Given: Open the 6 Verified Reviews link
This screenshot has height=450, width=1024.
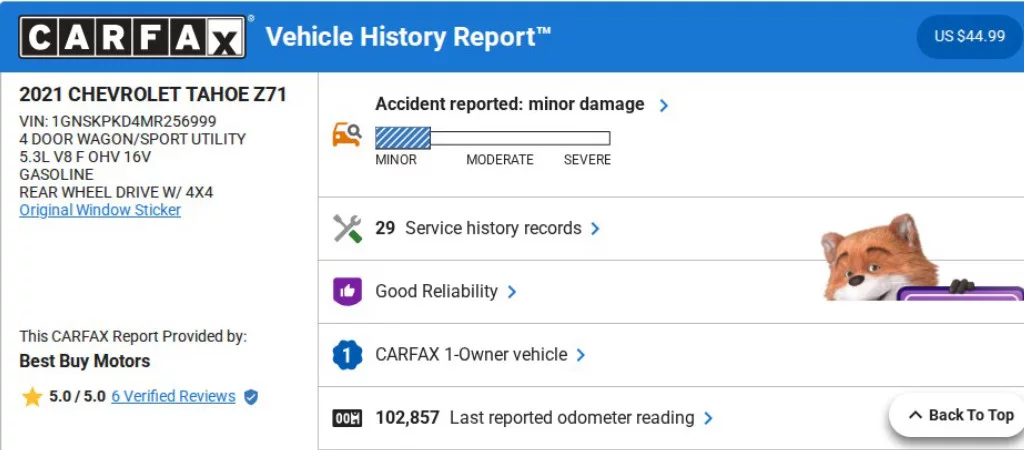Looking at the screenshot, I should pos(173,396).
